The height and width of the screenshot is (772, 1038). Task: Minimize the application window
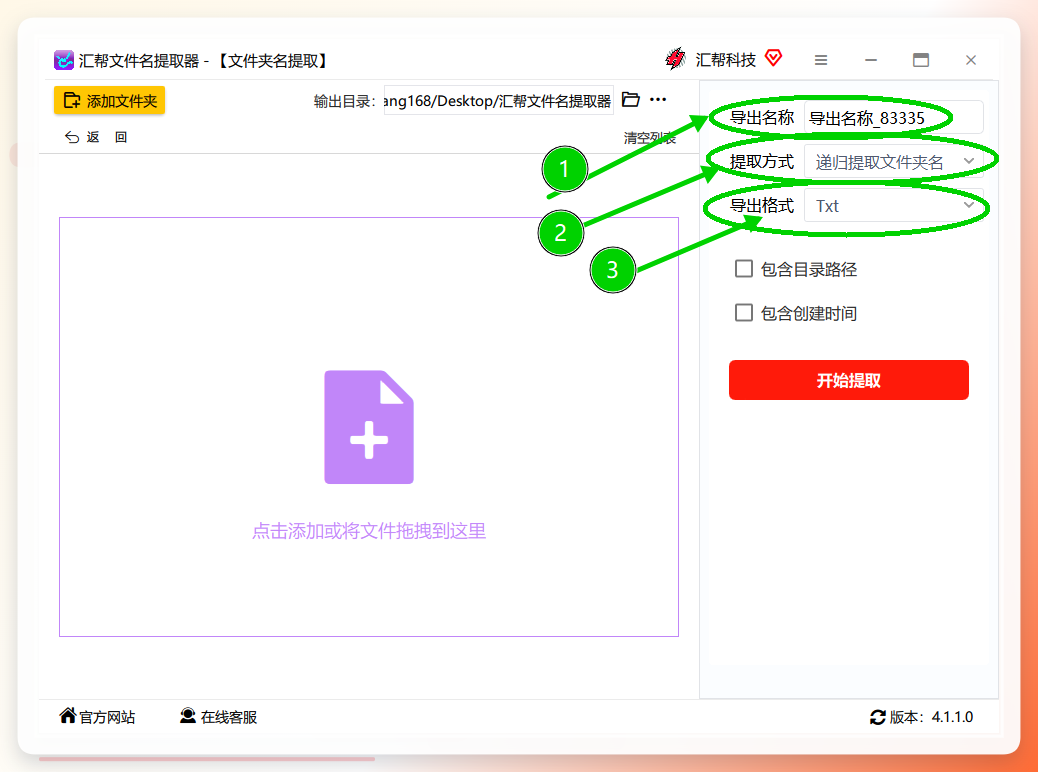pyautogui.click(x=871, y=60)
